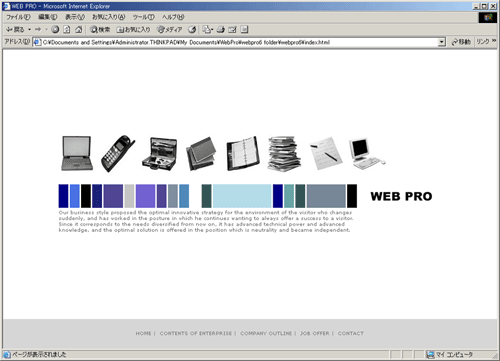Open the Tools (ツール) menu
Image resolution: width=500 pixels, height=361 pixels.
click(x=144, y=17)
